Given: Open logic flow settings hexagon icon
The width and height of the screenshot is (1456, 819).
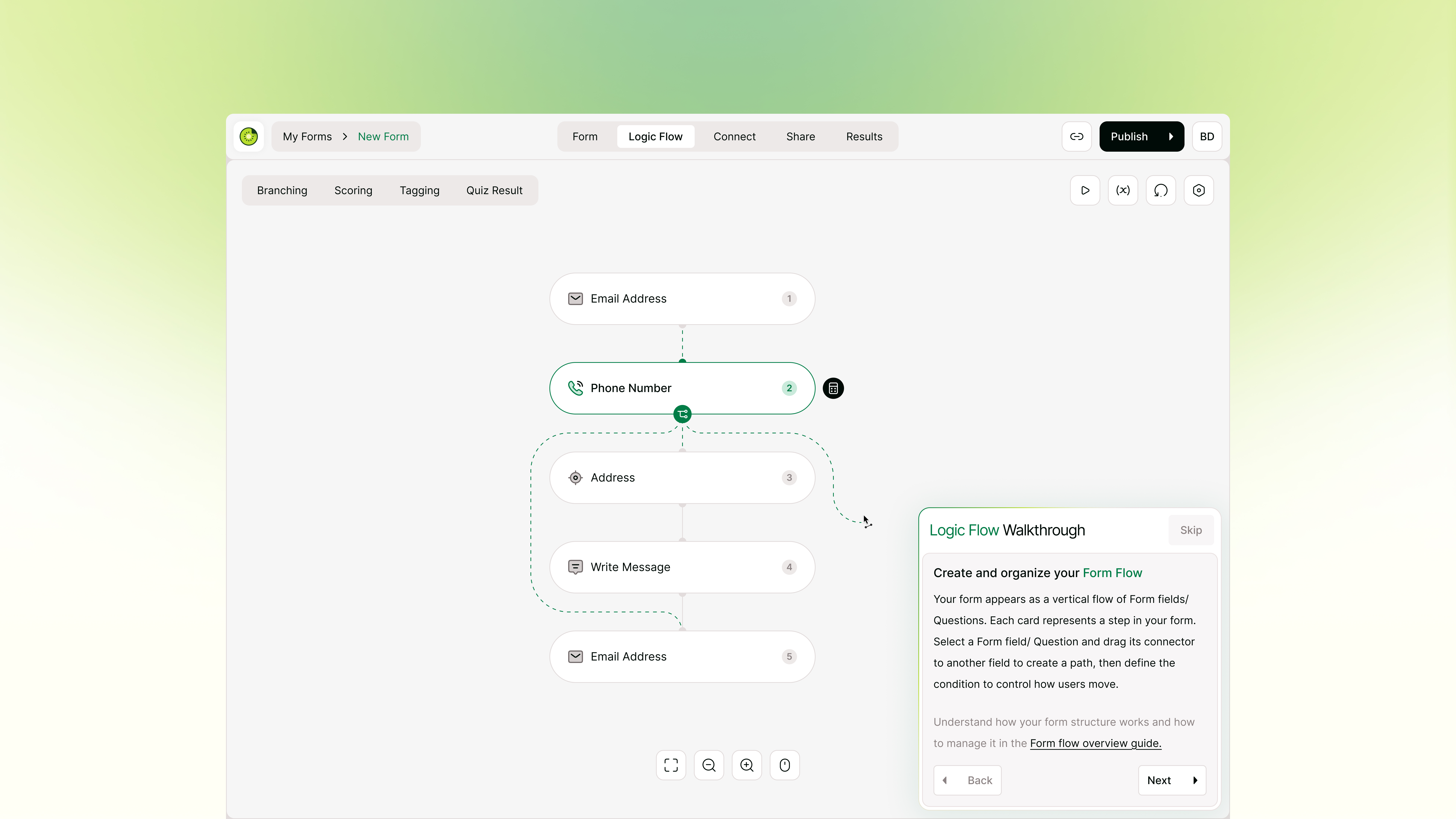Looking at the screenshot, I should (x=1198, y=191).
